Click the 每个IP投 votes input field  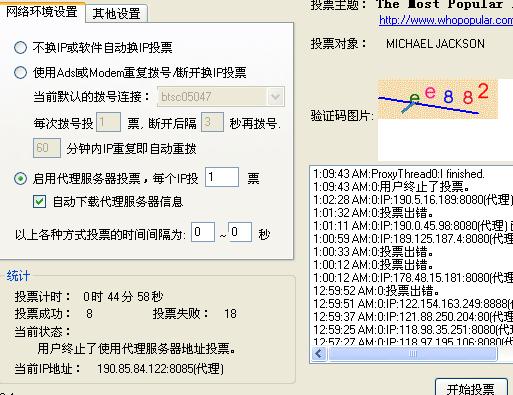click(x=222, y=177)
